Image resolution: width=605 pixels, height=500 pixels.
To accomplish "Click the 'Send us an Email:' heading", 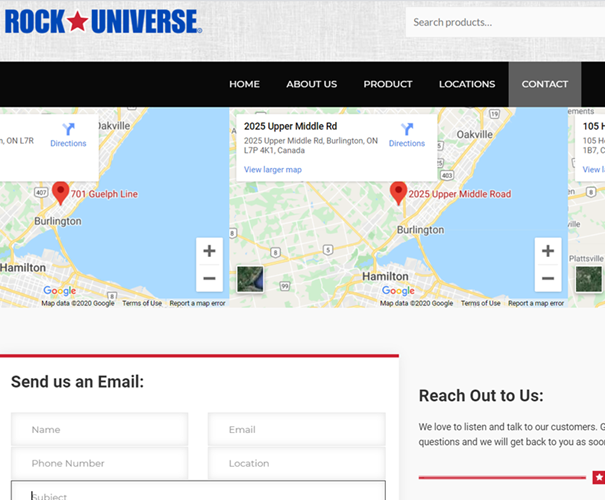I will pos(78,382).
